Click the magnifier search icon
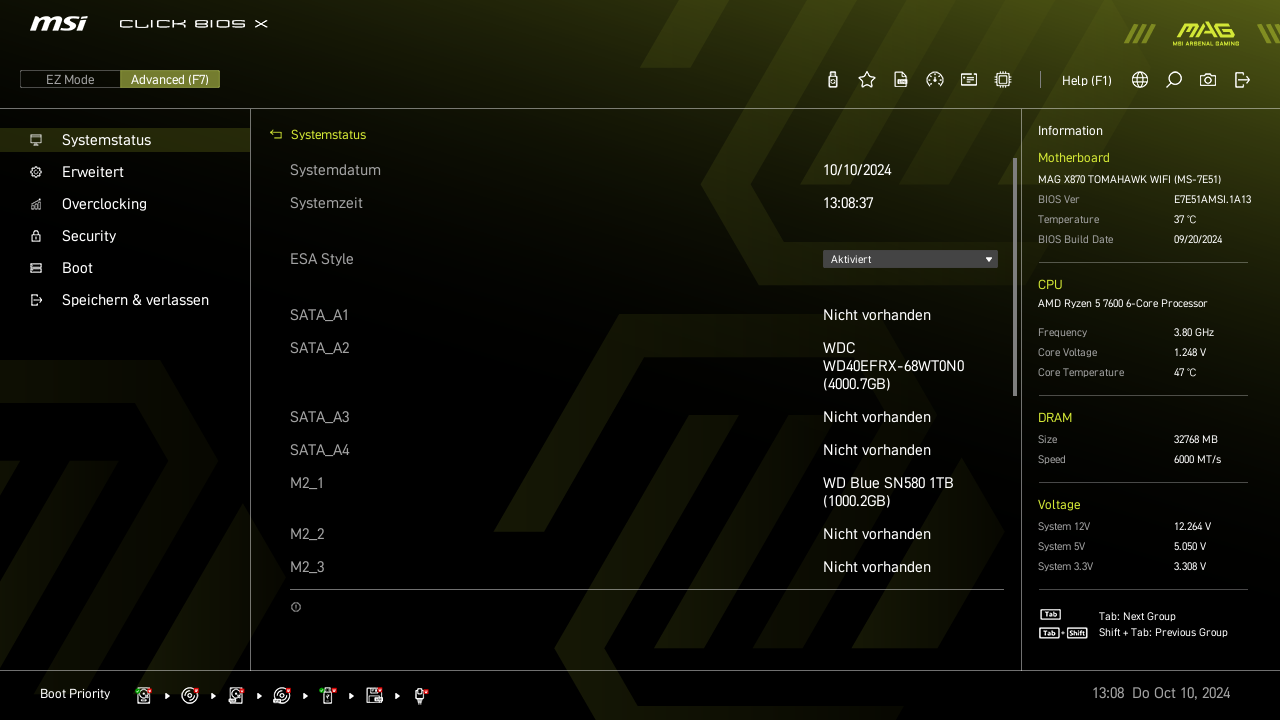 click(x=1174, y=80)
